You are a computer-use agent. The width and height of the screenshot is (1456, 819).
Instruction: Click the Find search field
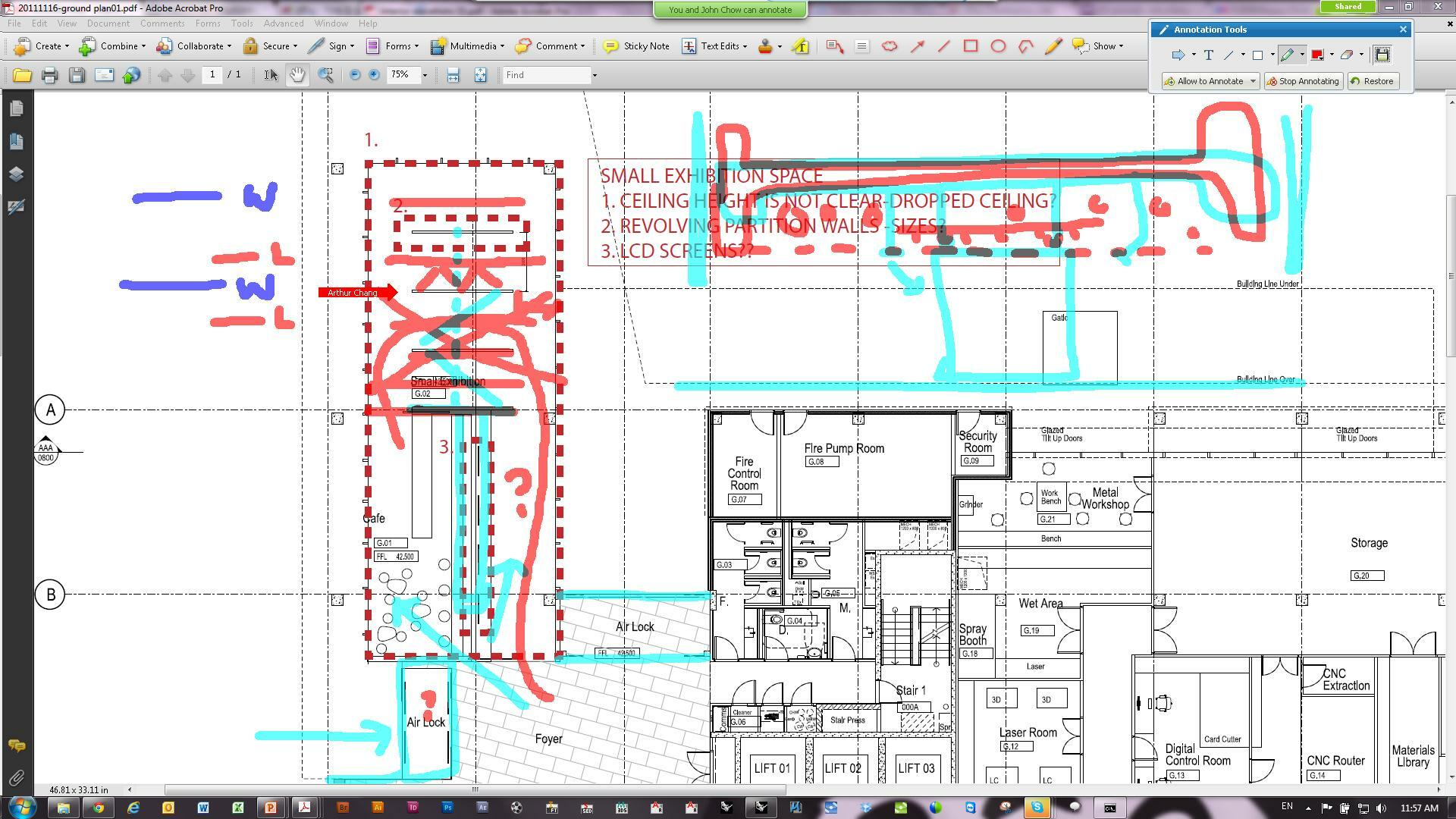click(x=547, y=75)
